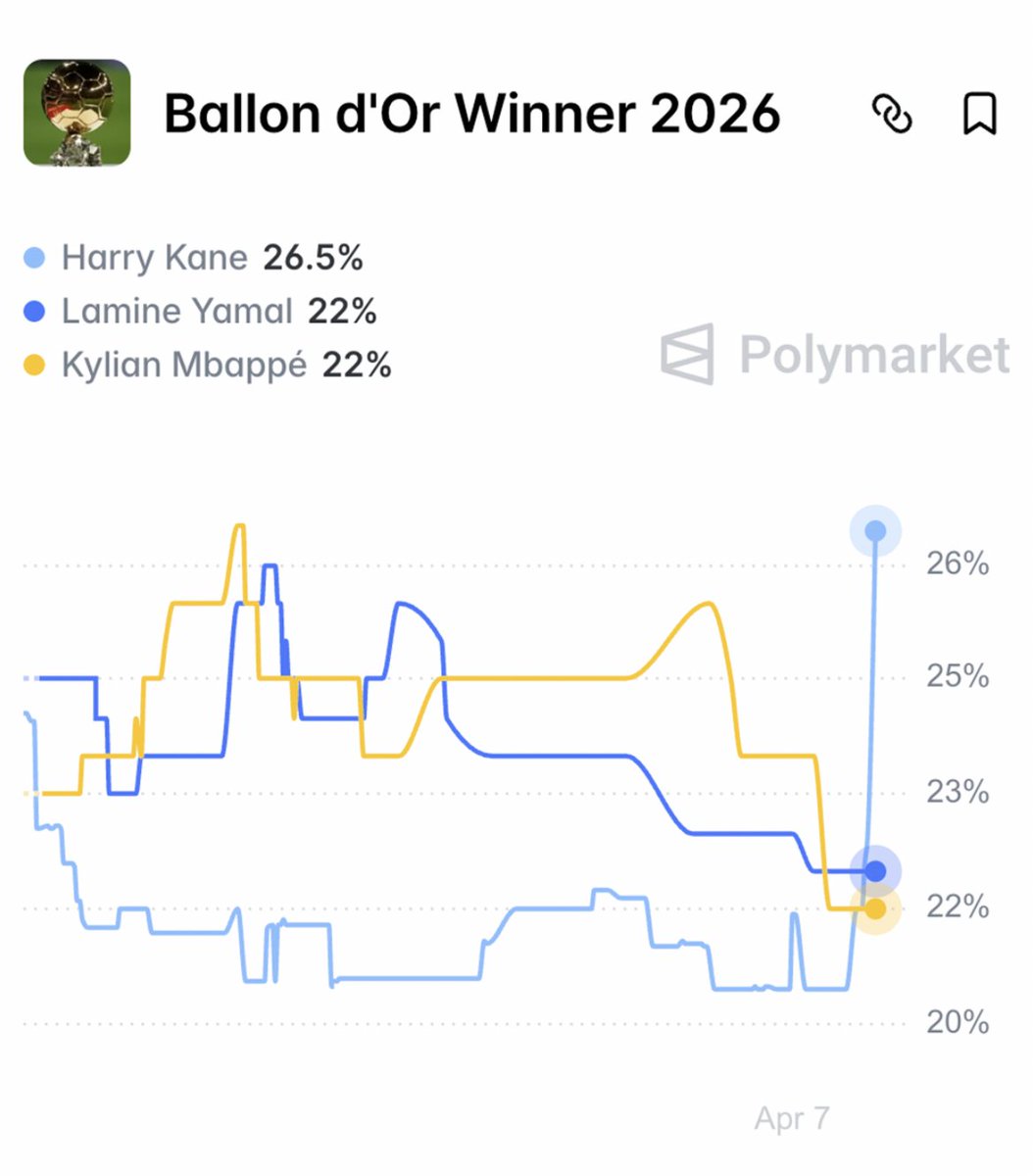Click the Polymarket watermark text

tap(874, 354)
